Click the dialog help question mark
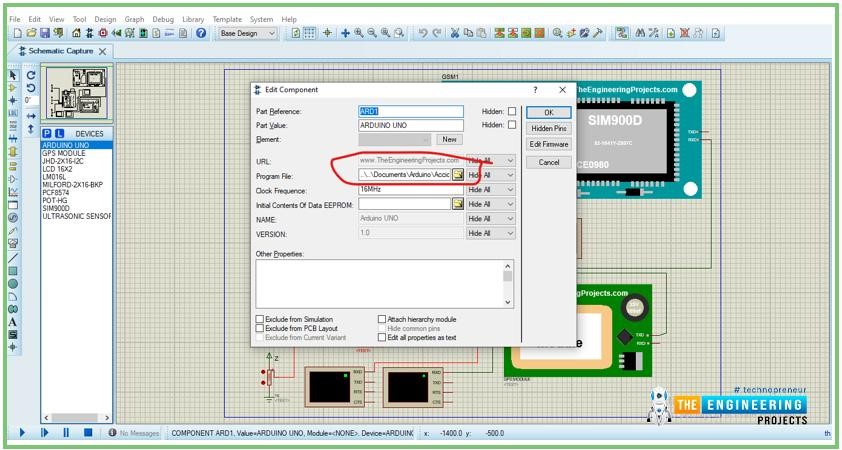The width and height of the screenshot is (842, 450). (535, 90)
